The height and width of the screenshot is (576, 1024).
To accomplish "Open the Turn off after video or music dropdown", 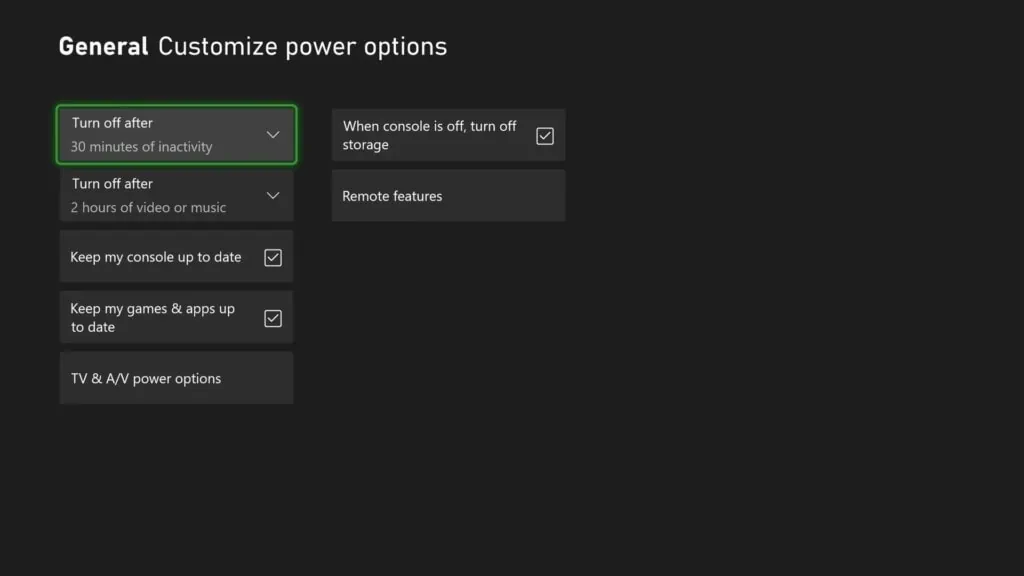I will [x=176, y=195].
